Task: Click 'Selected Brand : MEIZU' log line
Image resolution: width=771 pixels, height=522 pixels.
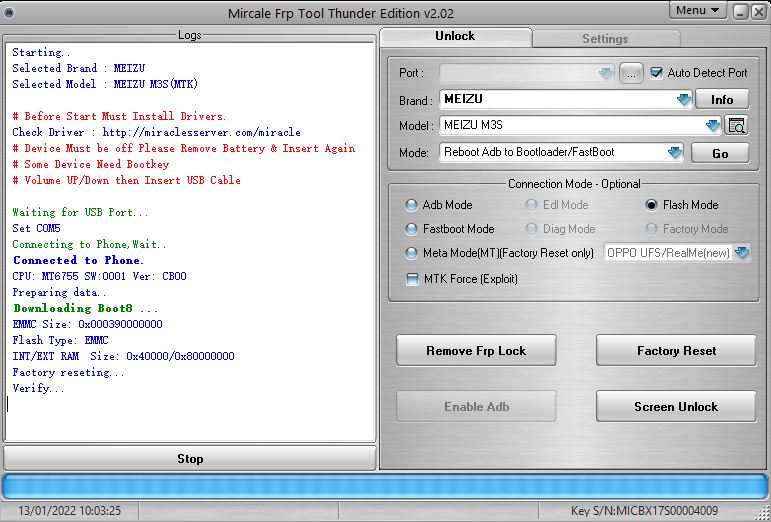Action: pyautogui.click(x=79, y=68)
